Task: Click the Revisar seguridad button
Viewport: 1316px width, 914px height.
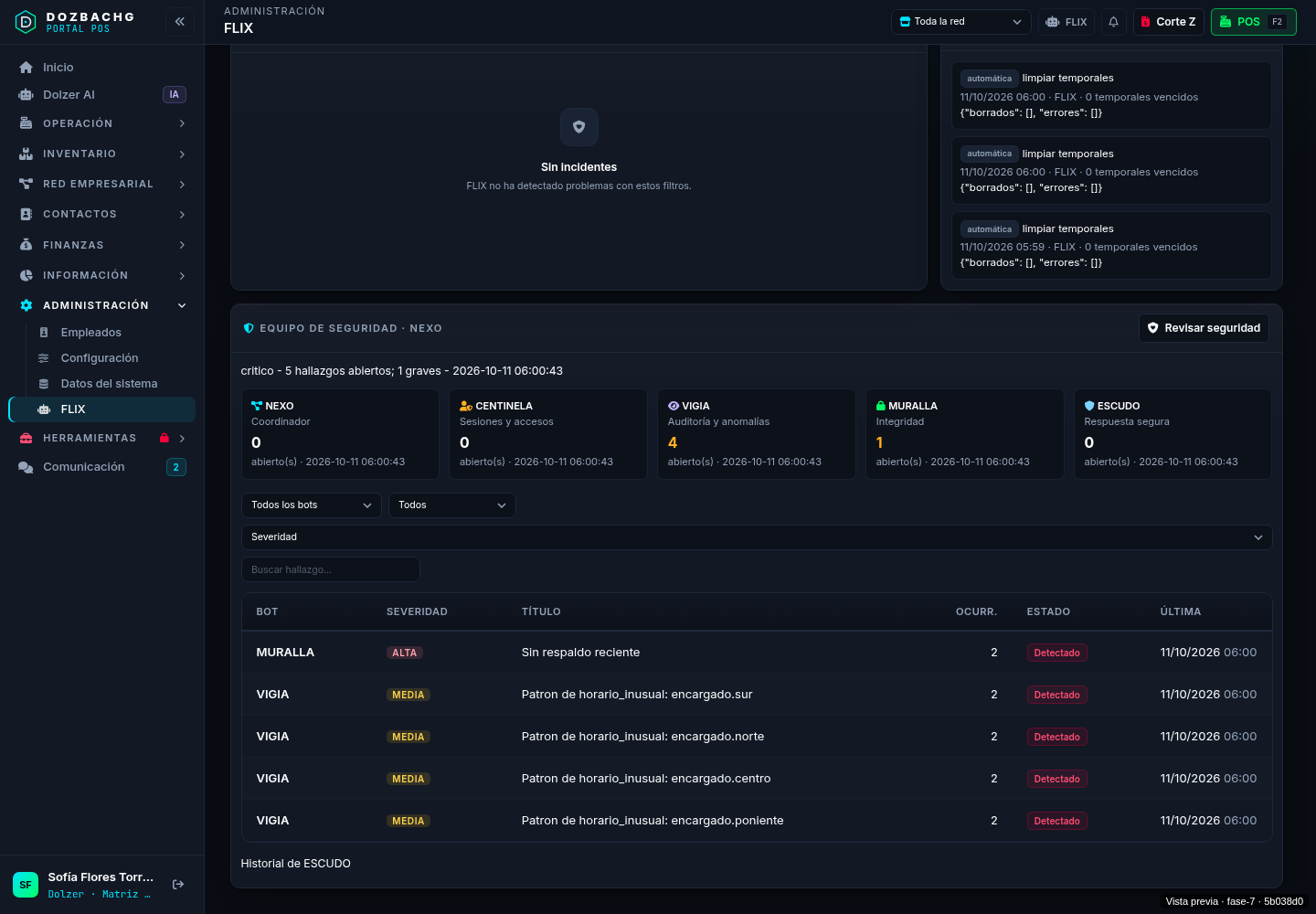Action: (x=1204, y=328)
